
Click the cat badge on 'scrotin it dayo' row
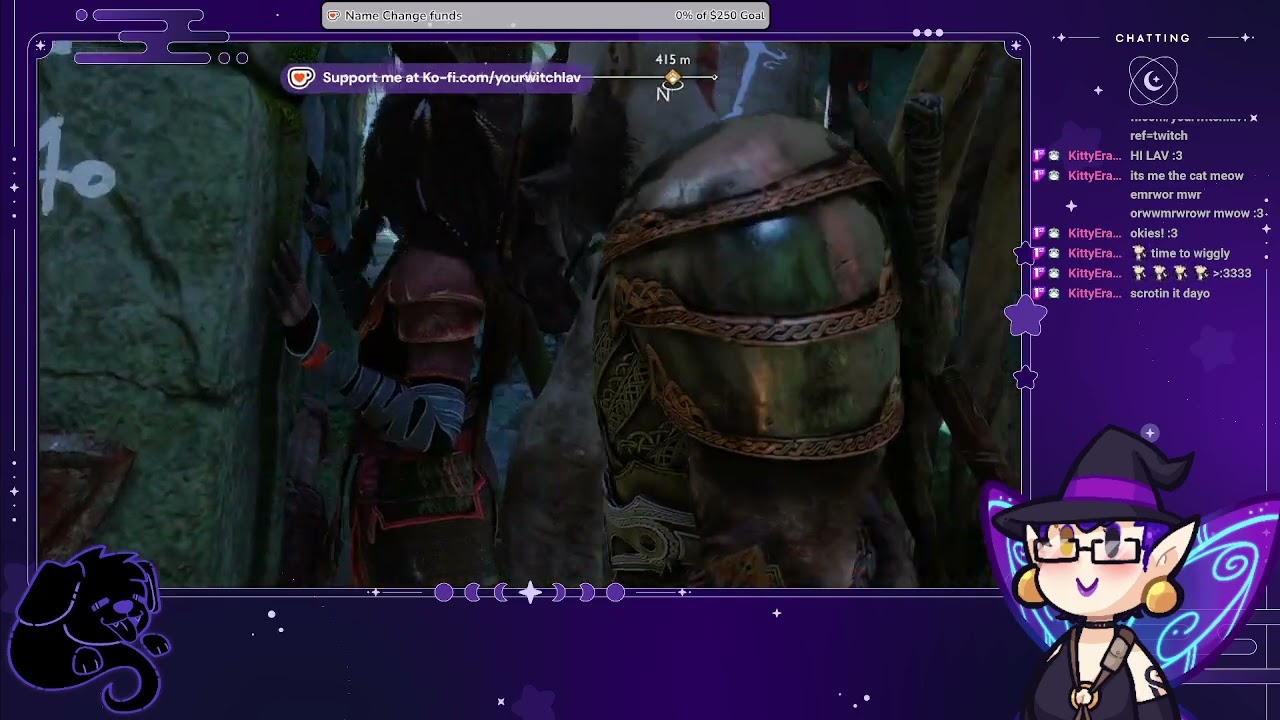click(x=1054, y=294)
